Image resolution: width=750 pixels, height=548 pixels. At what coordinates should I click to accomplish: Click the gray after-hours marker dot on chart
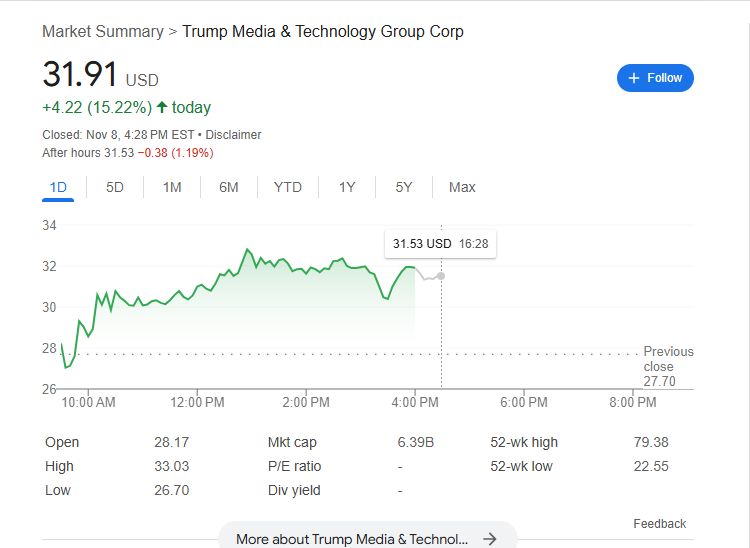441,275
